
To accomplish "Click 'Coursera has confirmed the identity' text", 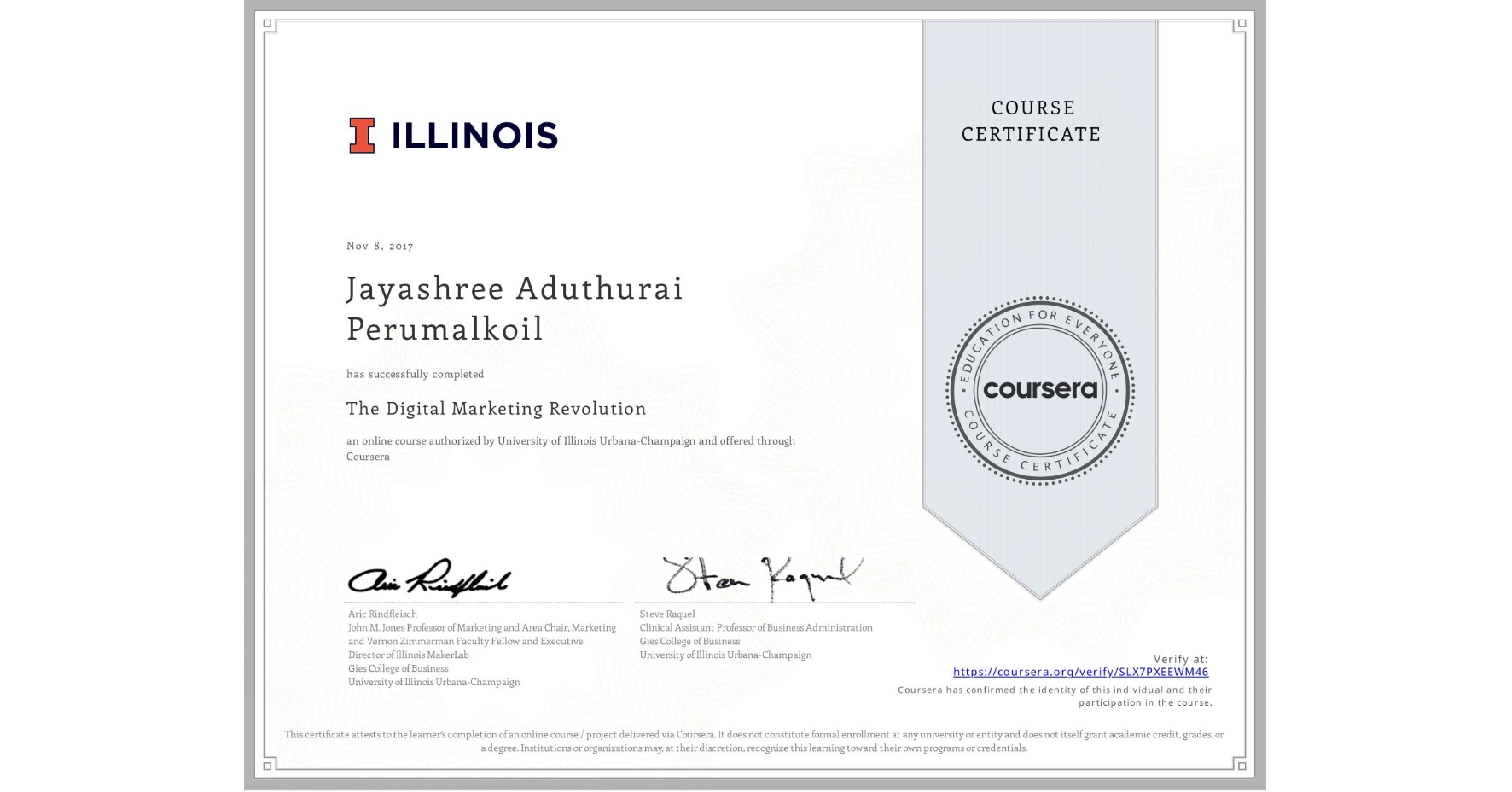I will click(1055, 696).
